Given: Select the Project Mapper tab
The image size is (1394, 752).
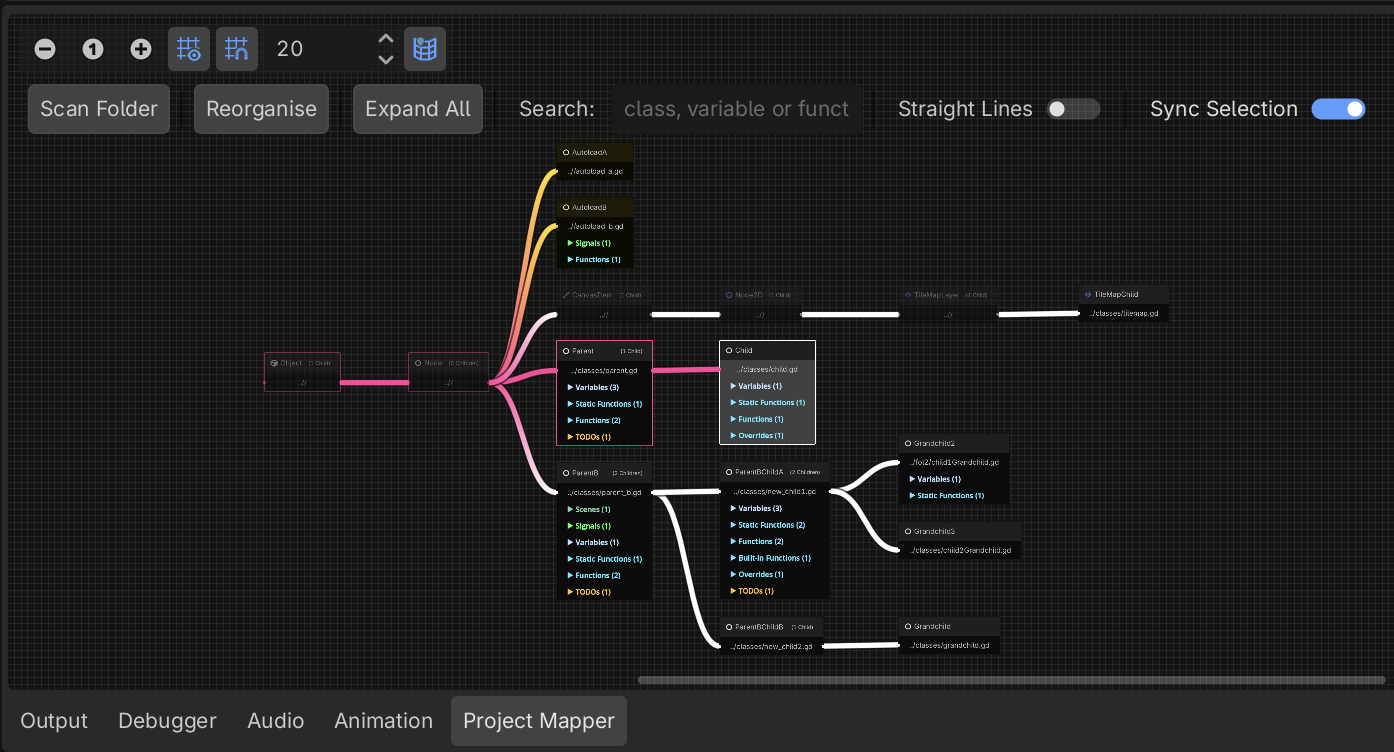Looking at the screenshot, I should click(x=539, y=721).
